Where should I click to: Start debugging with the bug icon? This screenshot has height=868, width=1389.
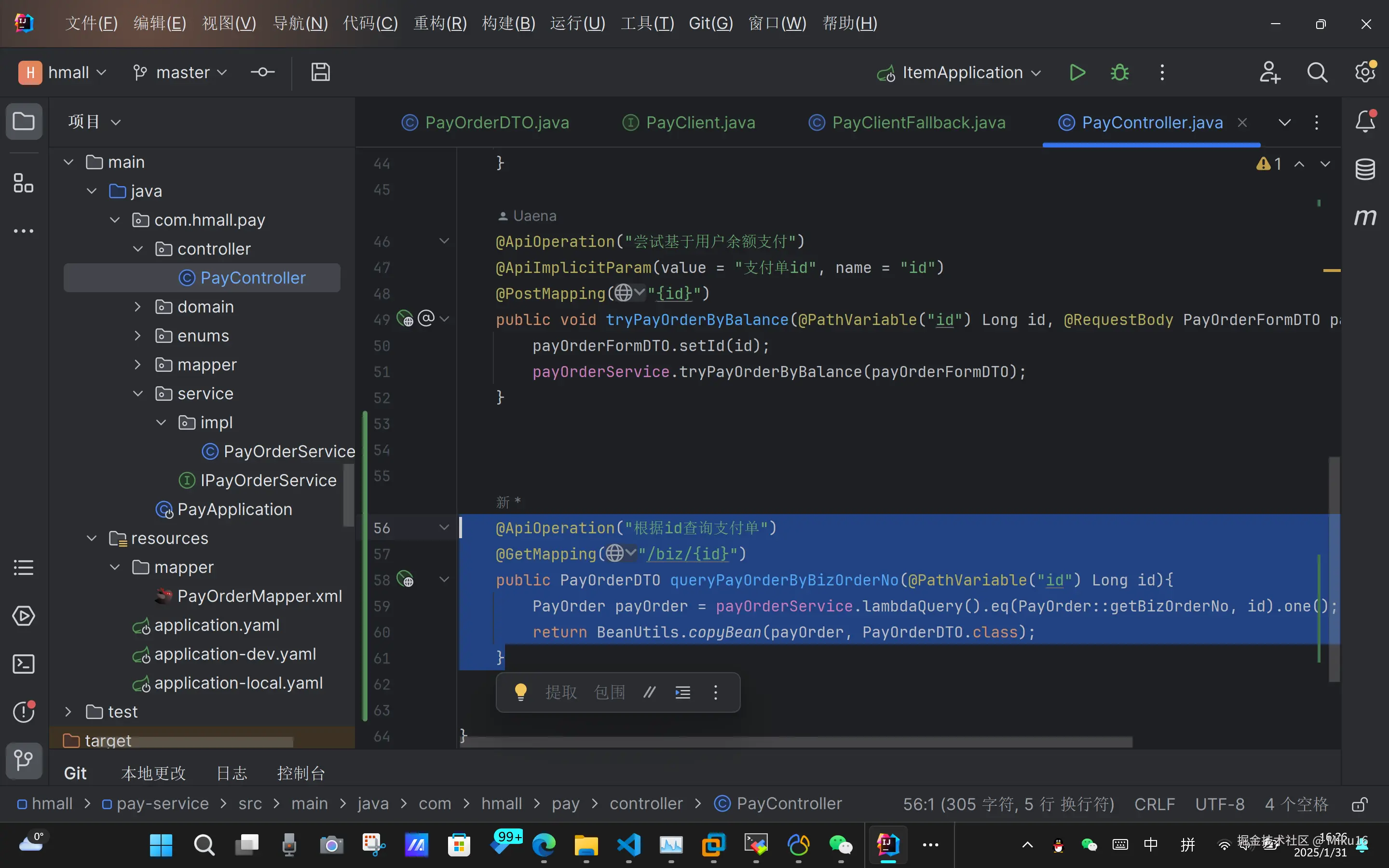click(x=1119, y=72)
